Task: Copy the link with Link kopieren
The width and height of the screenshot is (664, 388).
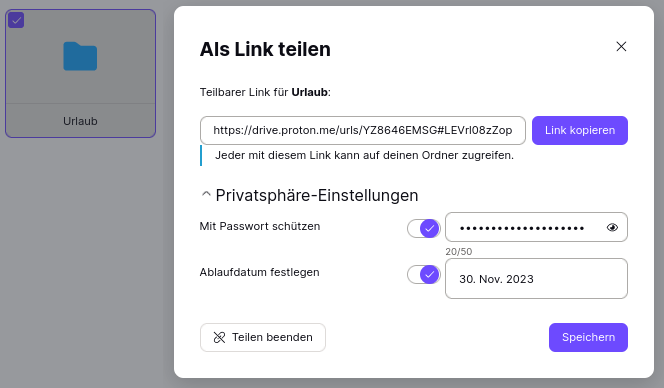Action: 580,130
